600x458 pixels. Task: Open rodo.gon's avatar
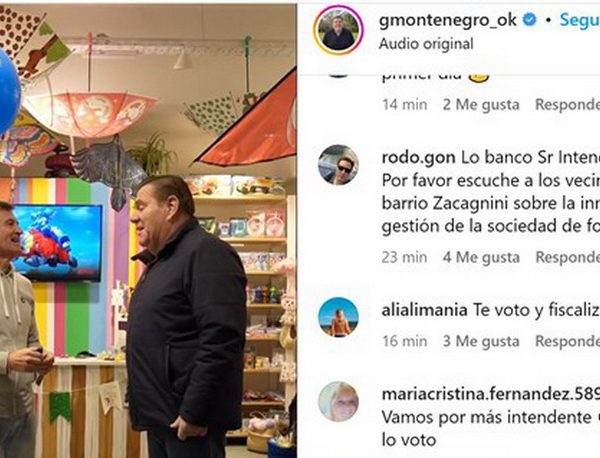338,165
